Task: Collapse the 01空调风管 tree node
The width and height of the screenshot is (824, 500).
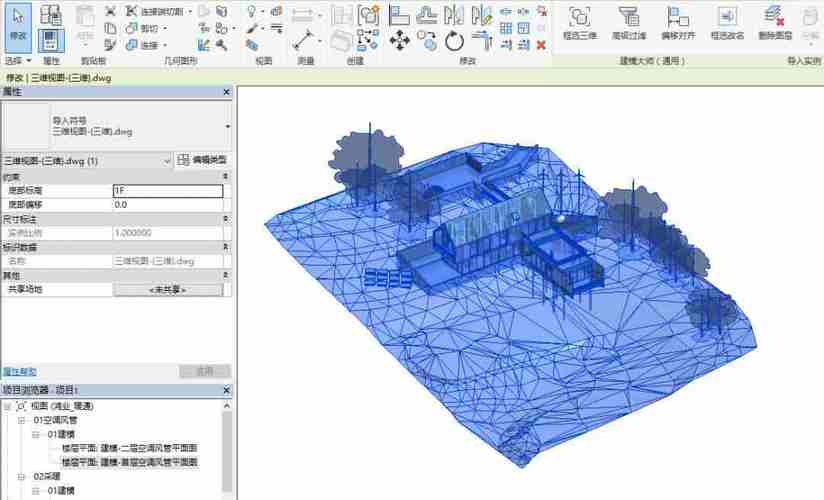Action: (x=23, y=422)
